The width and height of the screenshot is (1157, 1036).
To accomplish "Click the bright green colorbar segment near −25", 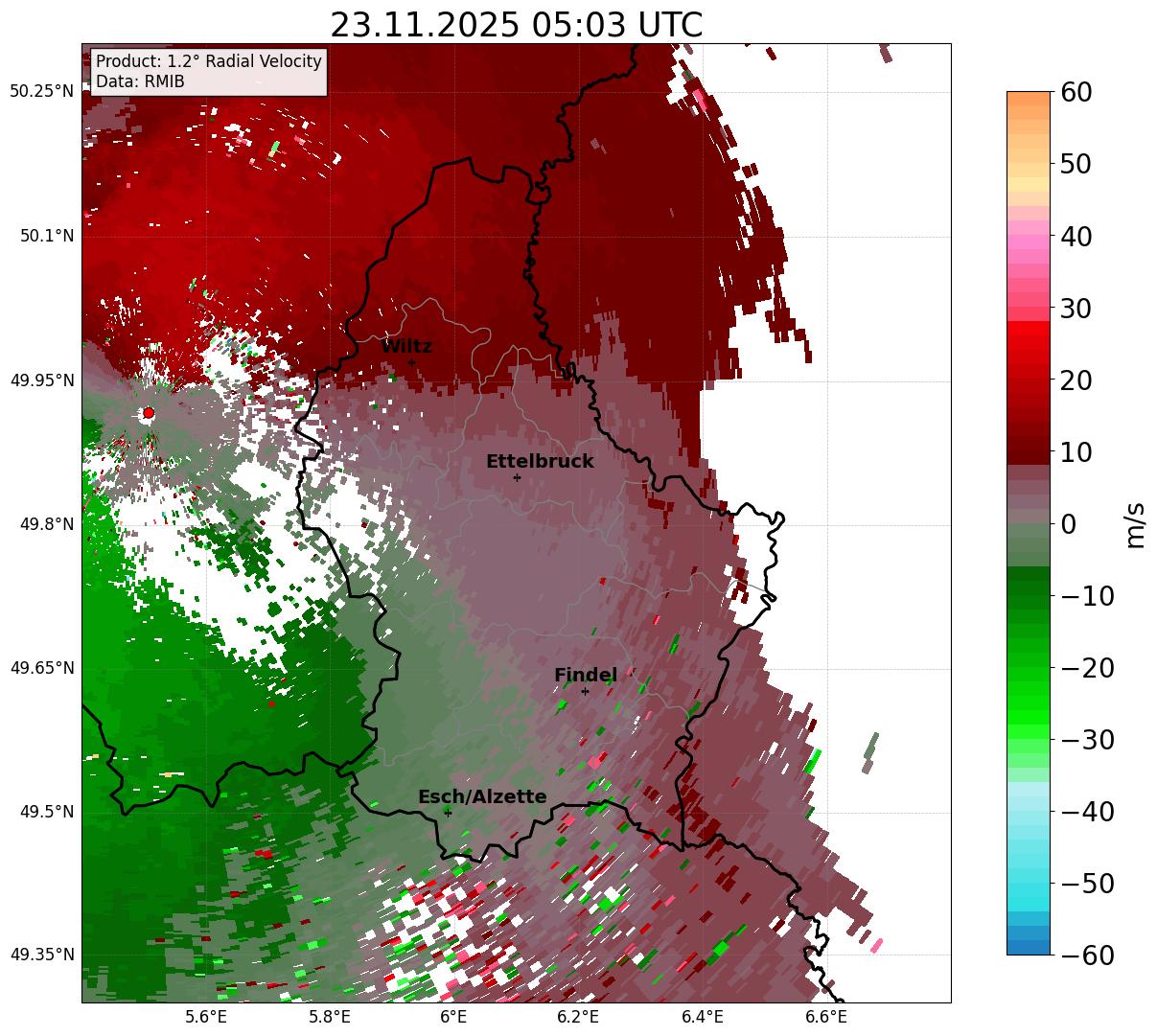I will tap(1029, 704).
